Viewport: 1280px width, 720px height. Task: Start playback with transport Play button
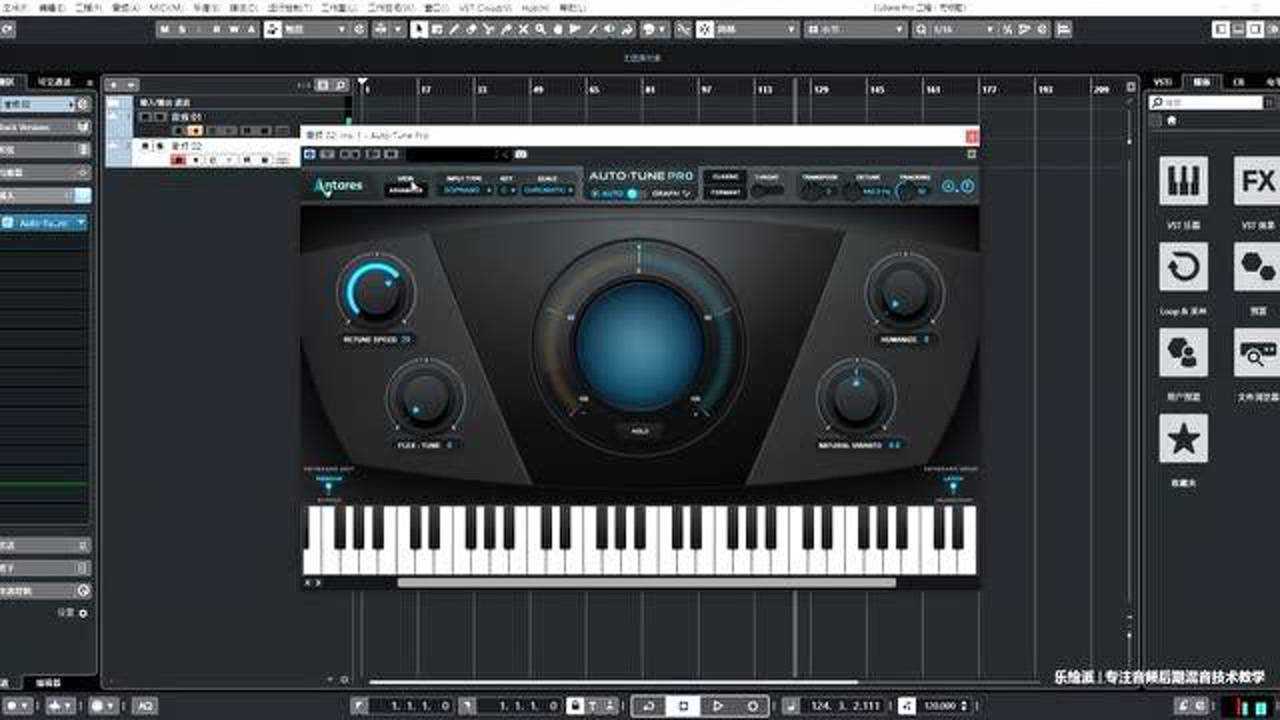(718, 706)
